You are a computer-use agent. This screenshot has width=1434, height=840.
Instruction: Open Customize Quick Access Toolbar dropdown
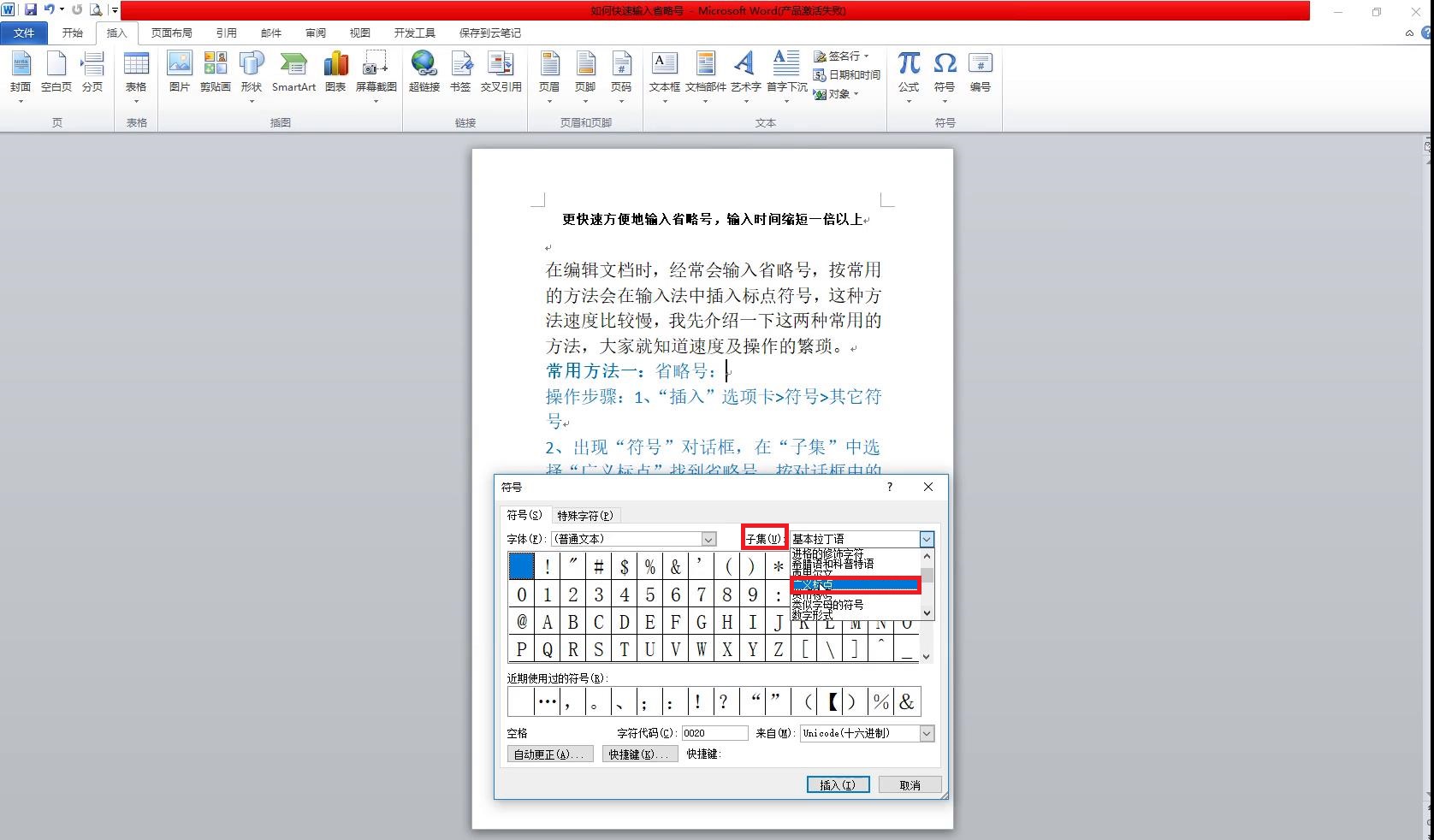114,9
